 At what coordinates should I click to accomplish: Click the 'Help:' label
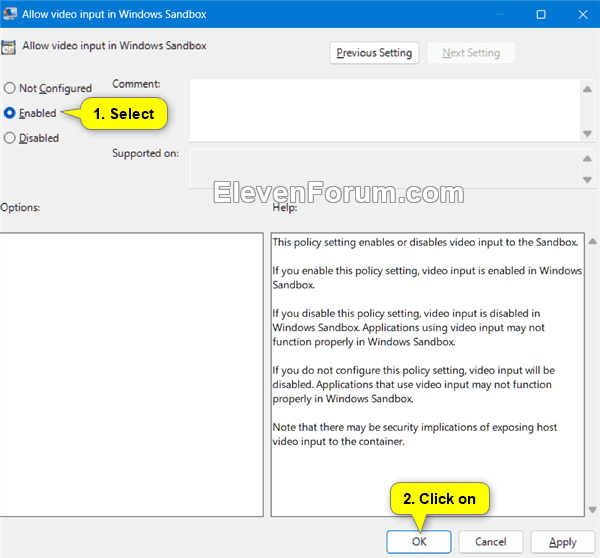(x=285, y=207)
